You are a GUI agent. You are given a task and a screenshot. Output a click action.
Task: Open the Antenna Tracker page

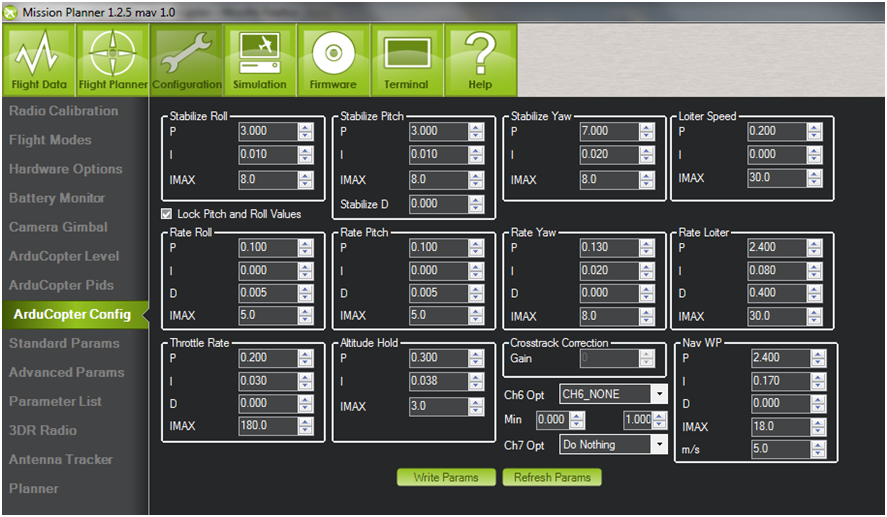(61, 459)
